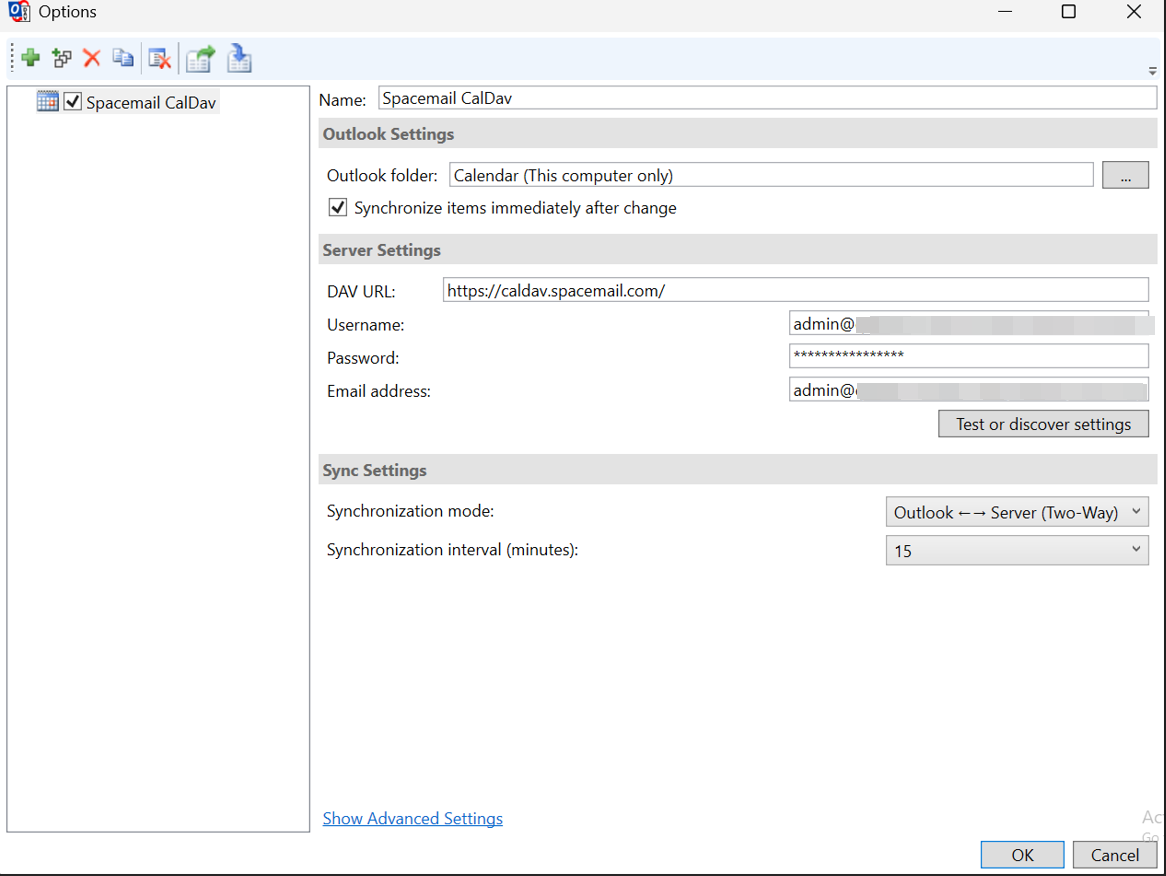Viewport: 1166px width, 876px height.
Task: Confirm changes with OK
Action: (1021, 854)
